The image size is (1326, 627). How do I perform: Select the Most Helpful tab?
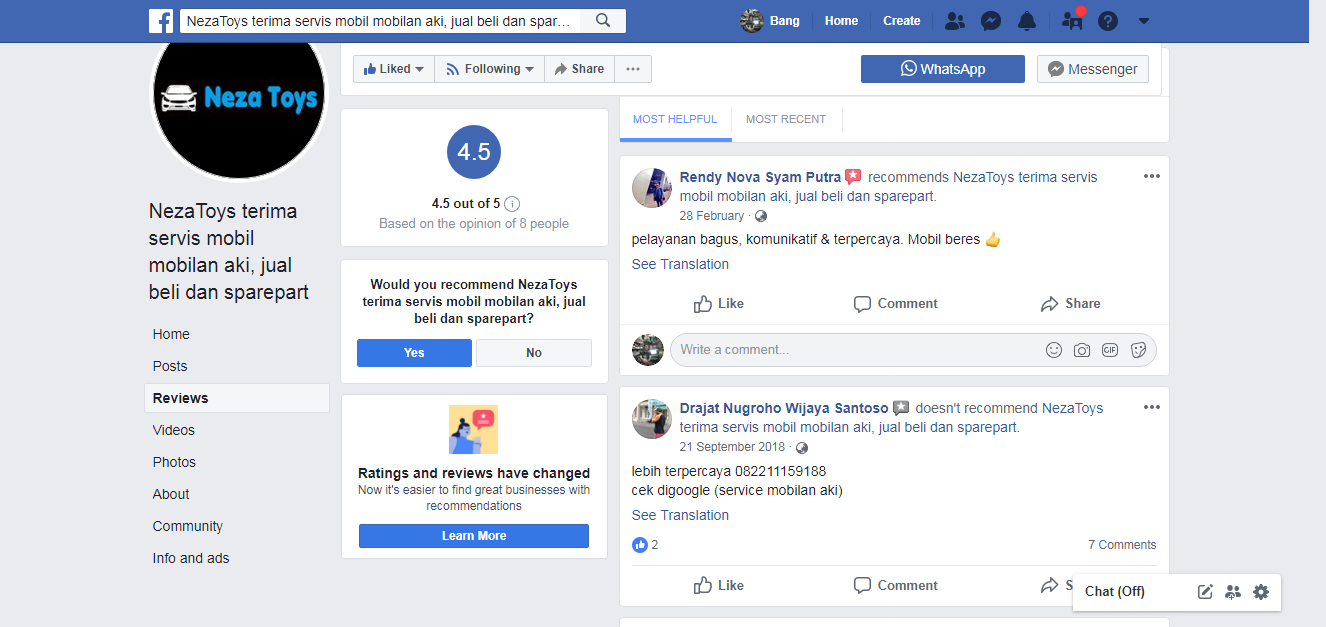(675, 119)
